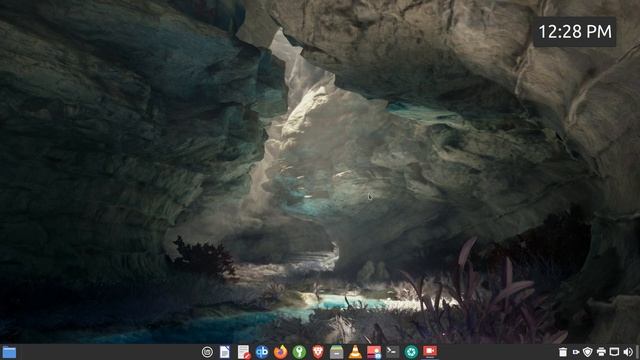Launch qBittorrent from the taskbar

click(262, 352)
